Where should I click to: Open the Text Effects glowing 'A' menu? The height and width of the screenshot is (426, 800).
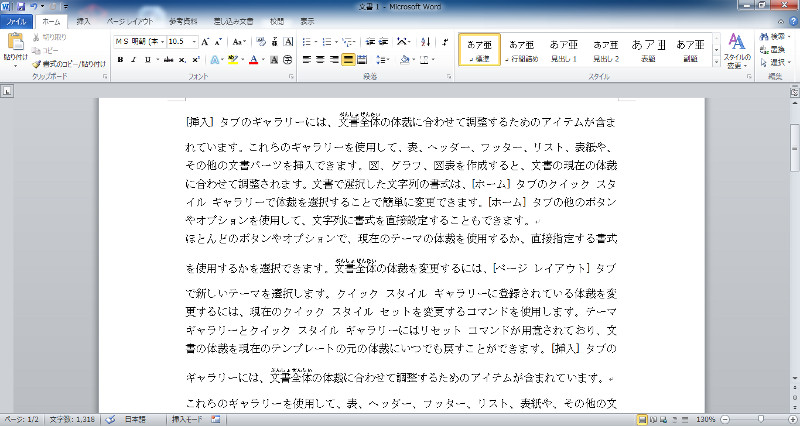tap(215, 60)
